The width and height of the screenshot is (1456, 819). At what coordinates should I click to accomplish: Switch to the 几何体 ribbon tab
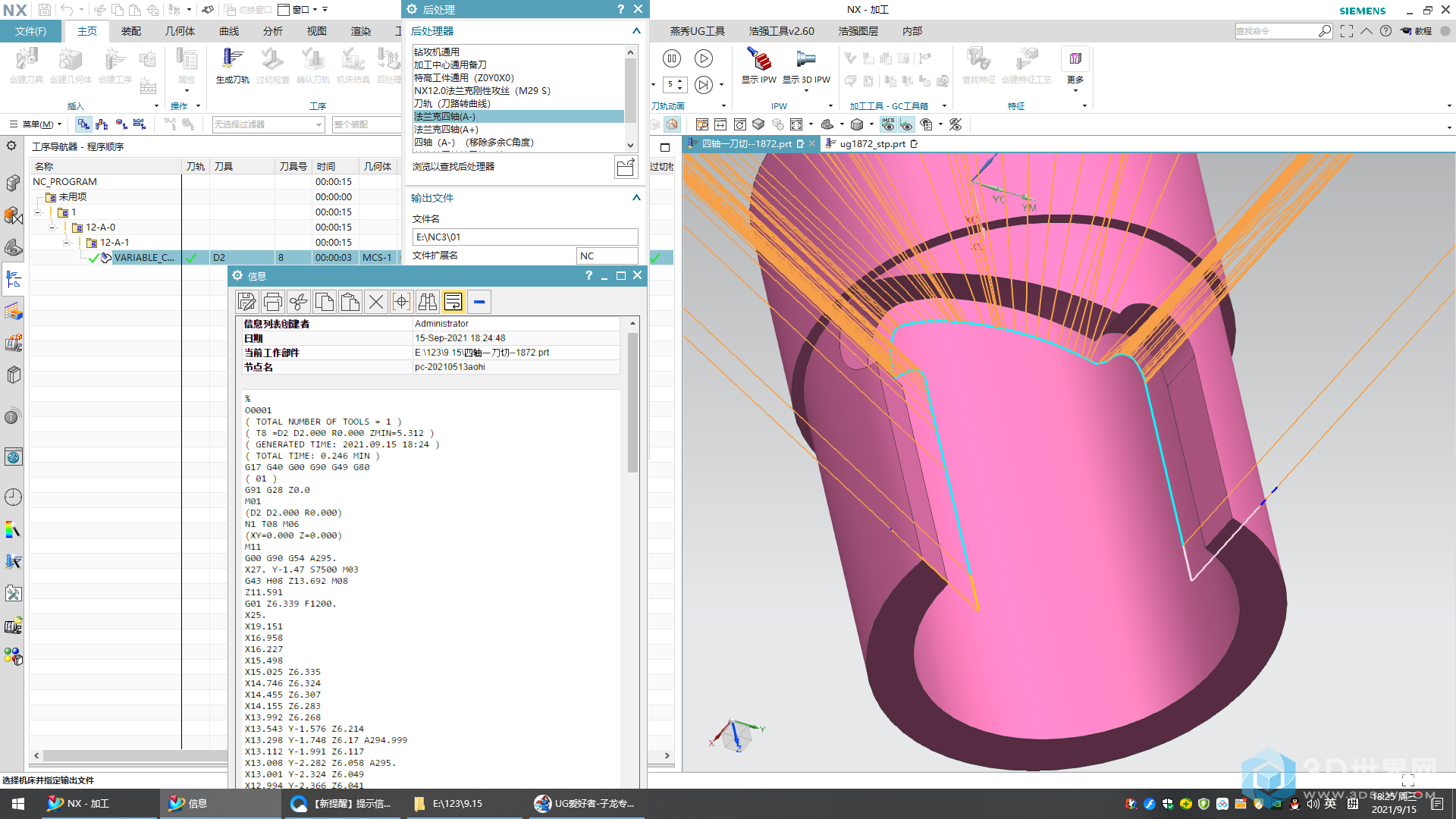(x=180, y=31)
